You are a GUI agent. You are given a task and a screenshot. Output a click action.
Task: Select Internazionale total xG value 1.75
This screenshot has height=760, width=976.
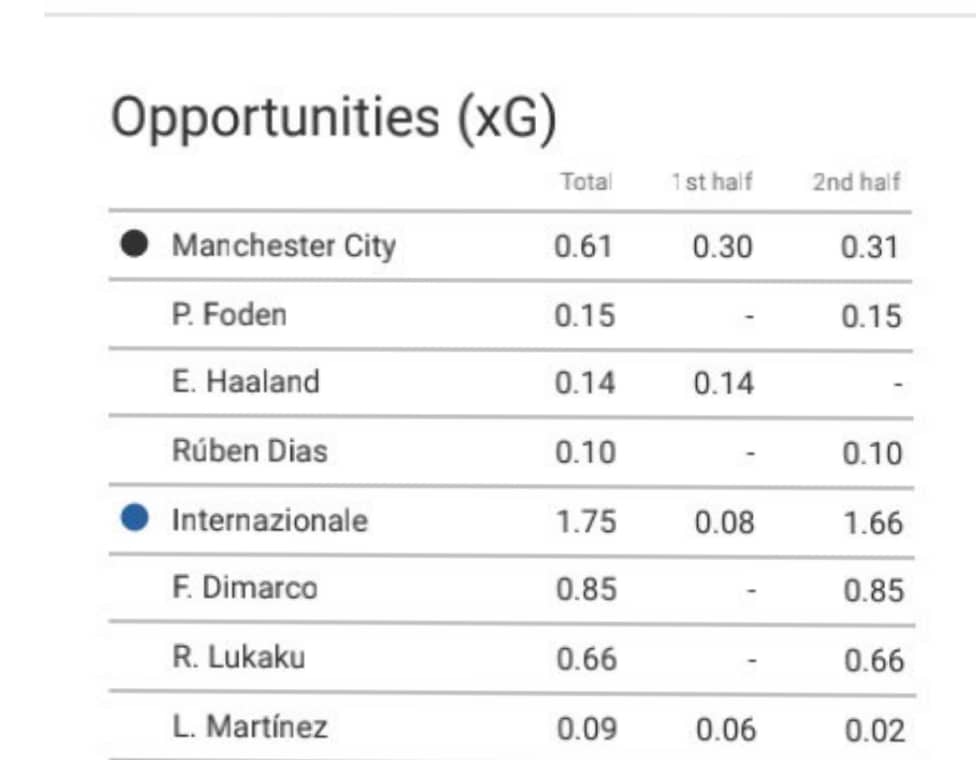[x=586, y=522]
